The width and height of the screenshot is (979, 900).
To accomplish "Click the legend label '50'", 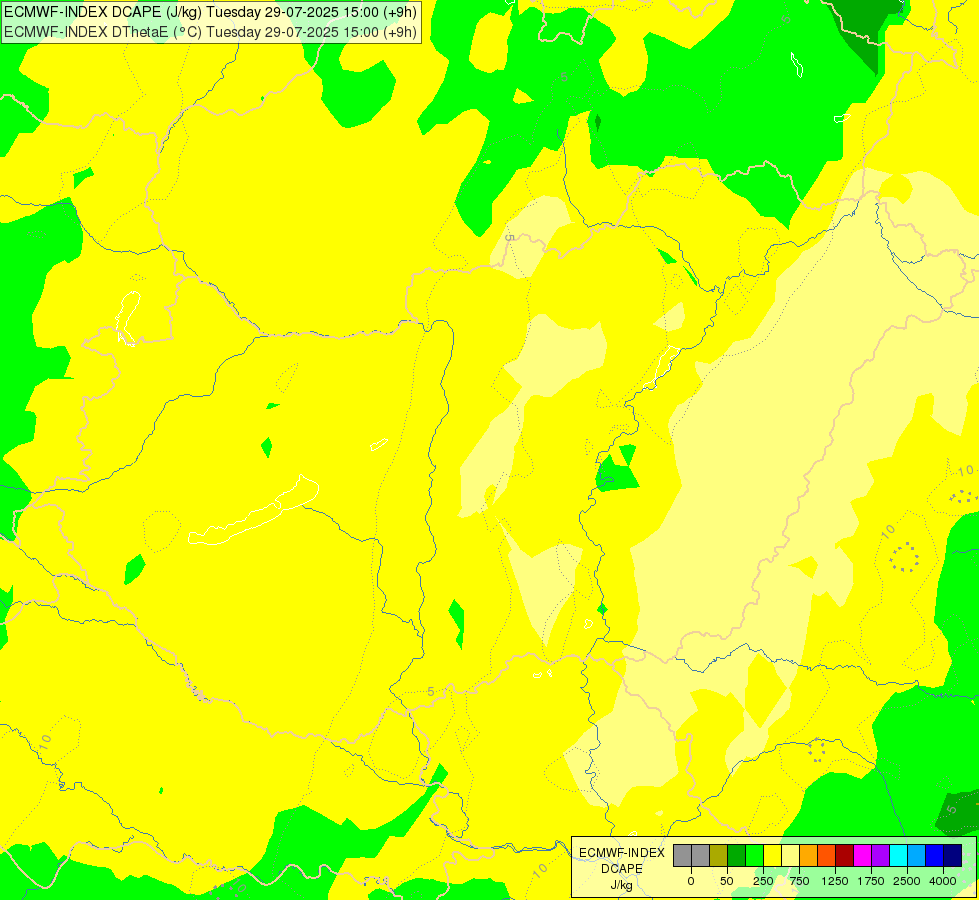I will 727,881.
